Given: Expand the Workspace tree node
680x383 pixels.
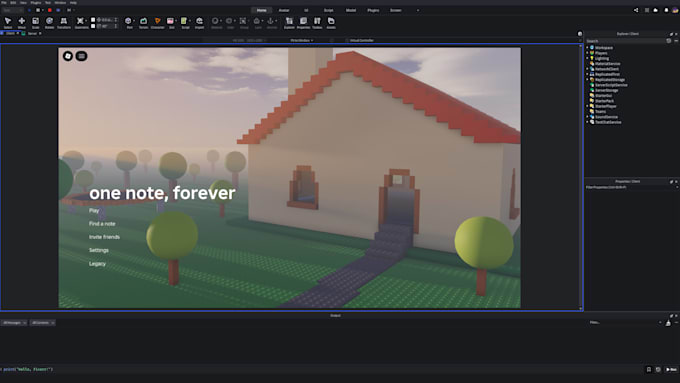Looking at the screenshot, I should point(588,48).
